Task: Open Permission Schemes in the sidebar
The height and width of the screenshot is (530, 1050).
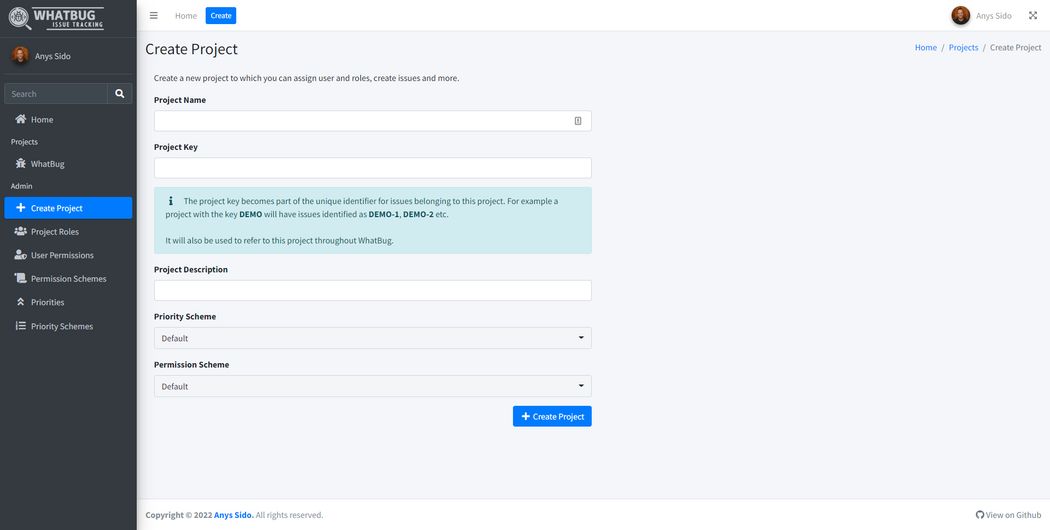Action: coord(68,279)
